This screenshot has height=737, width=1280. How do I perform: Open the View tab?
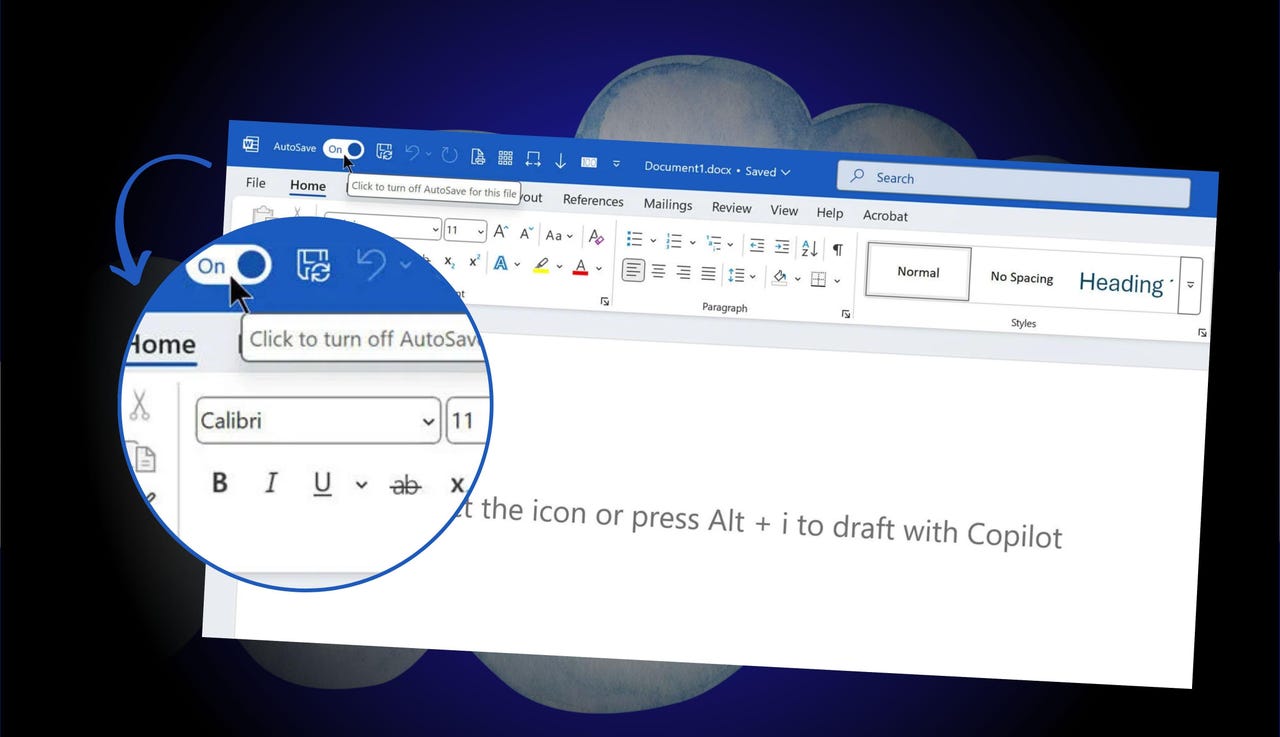784,210
